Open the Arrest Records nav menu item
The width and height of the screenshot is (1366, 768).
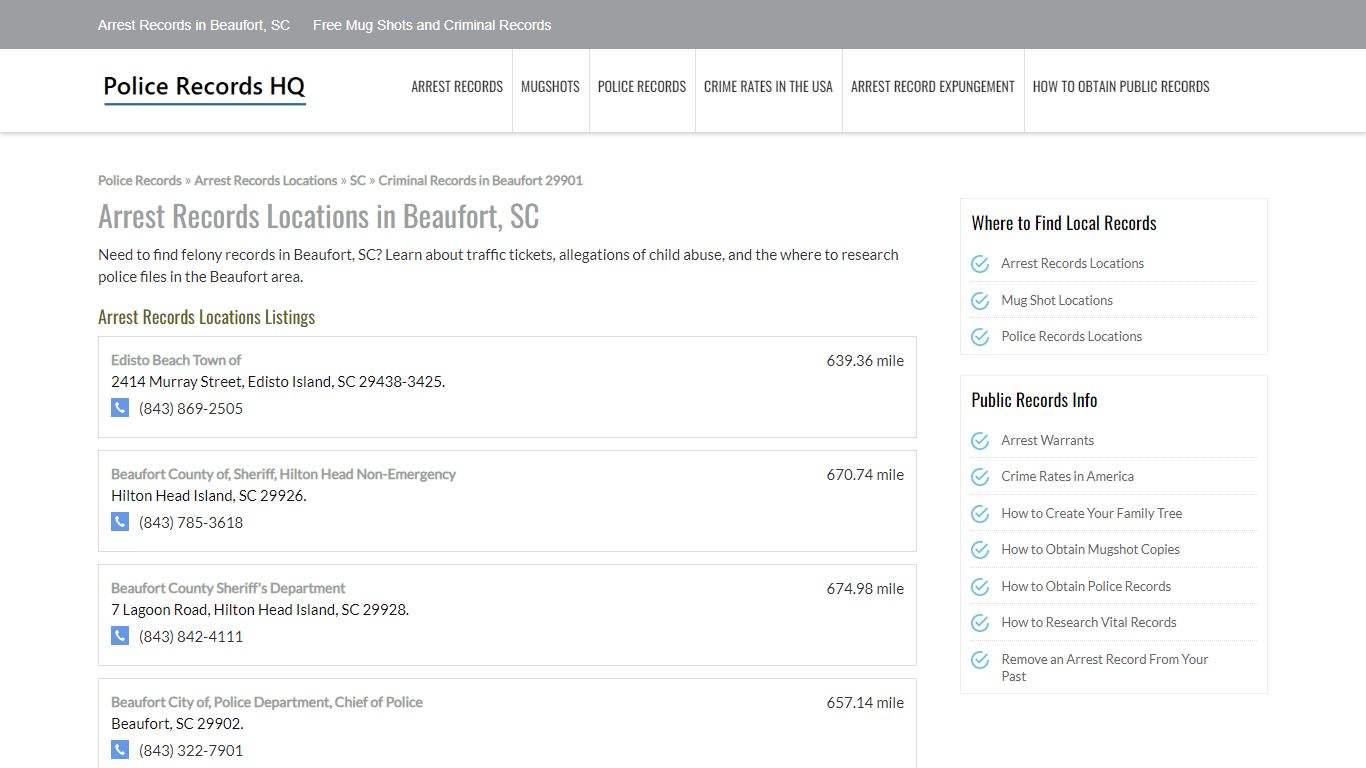[x=457, y=87]
